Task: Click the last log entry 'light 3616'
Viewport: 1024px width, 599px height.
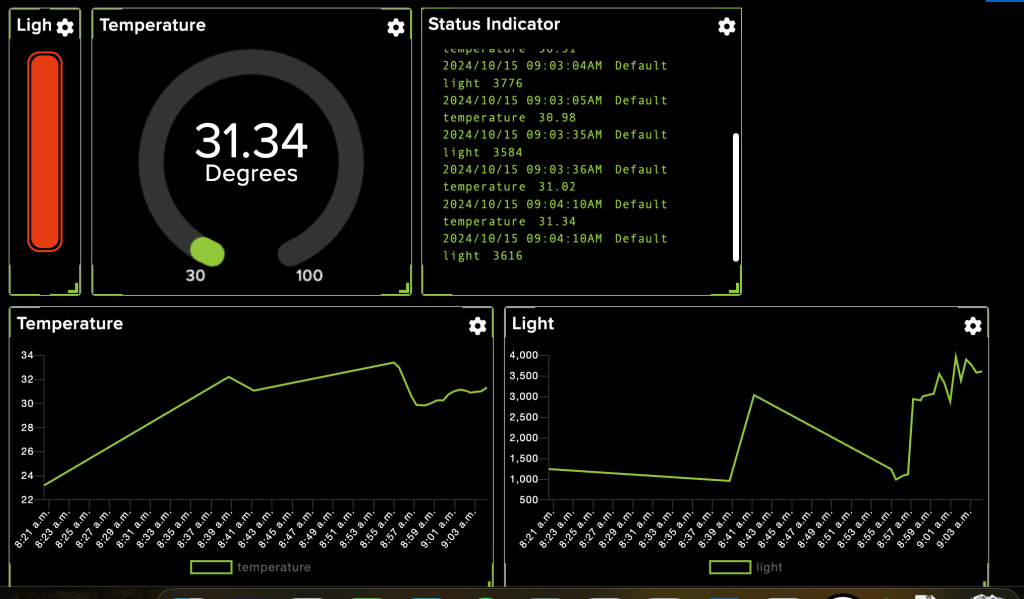Action: pyautogui.click(x=482, y=256)
